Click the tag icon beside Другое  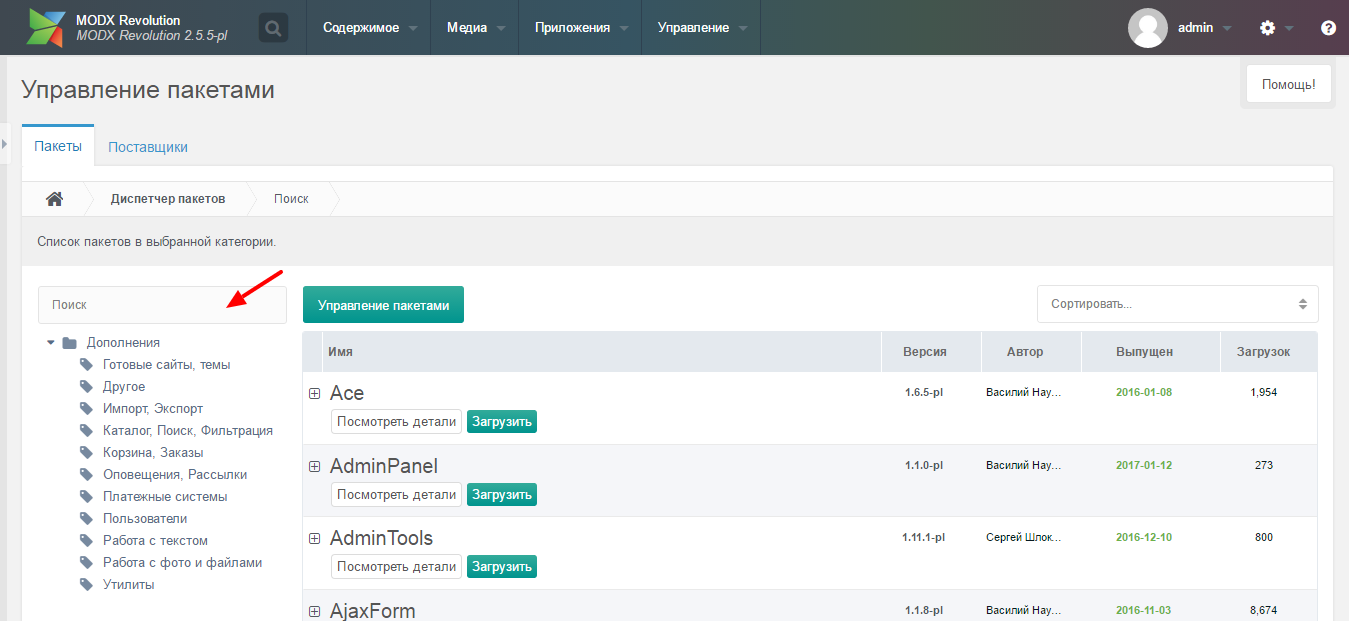(86, 387)
